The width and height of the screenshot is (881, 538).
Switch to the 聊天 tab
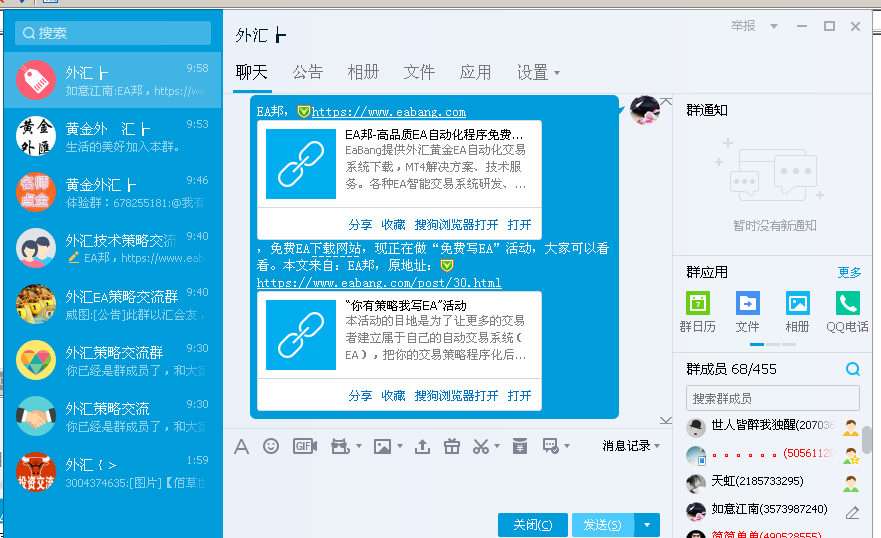(252, 72)
